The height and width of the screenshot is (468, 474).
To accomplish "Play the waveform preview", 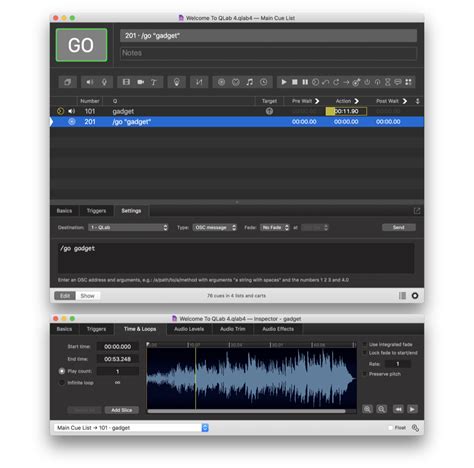I will coord(412,409).
